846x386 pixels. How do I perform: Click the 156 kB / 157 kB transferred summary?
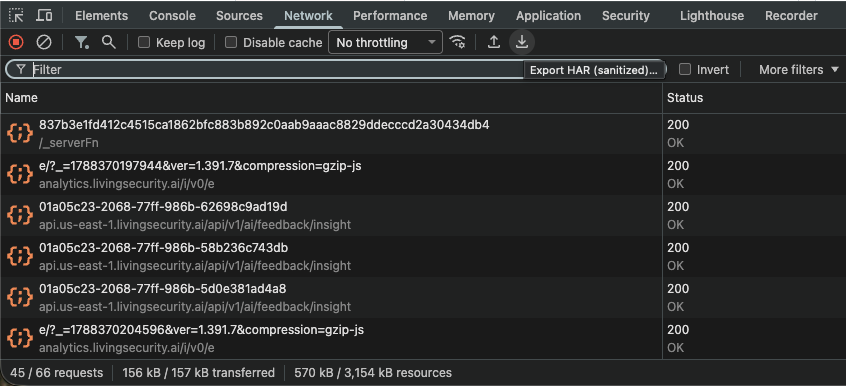[x=199, y=373]
